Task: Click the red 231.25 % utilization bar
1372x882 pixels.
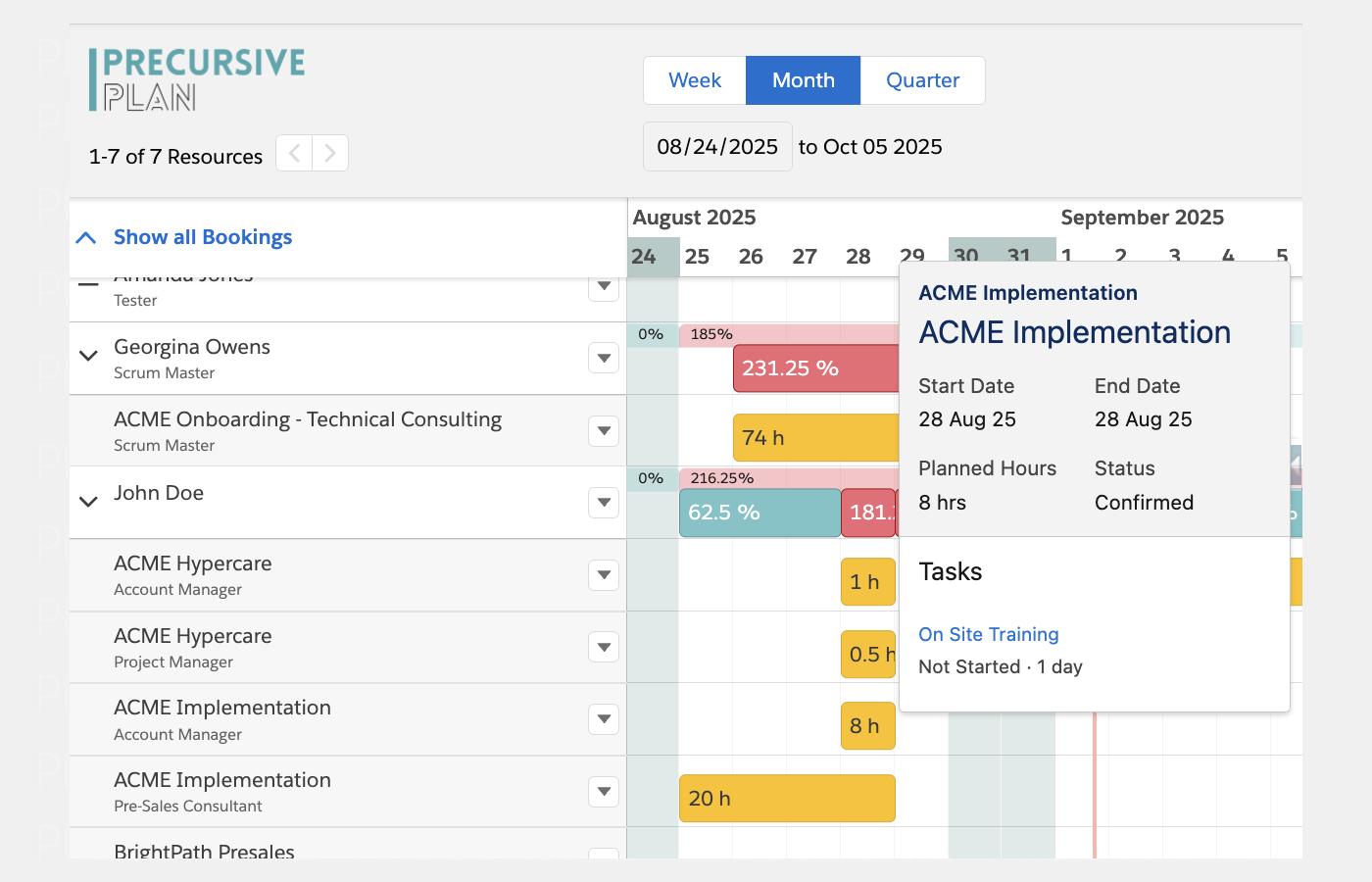Action: point(815,368)
